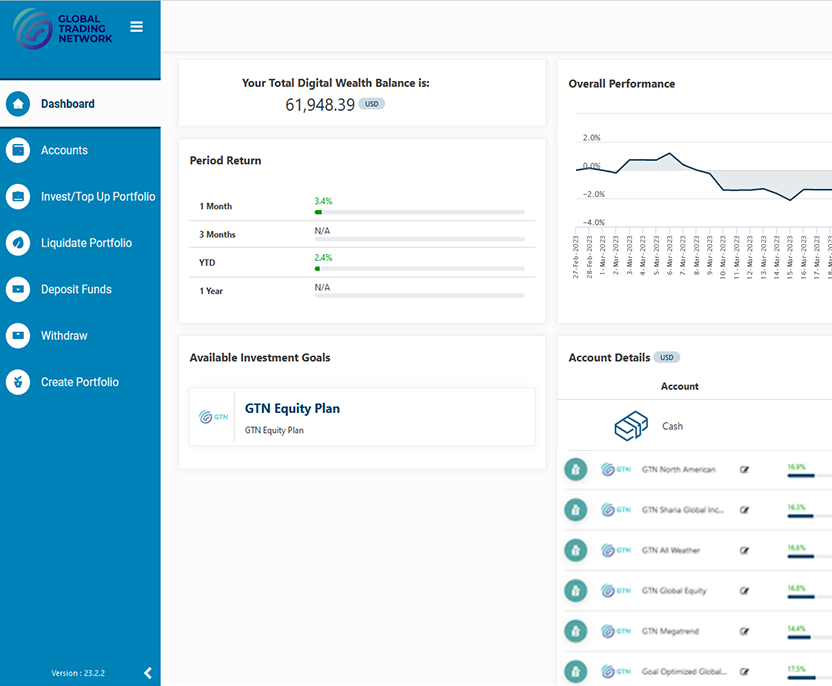
Task: Click the GTN North American 16.9% progress bar
Action: [x=810, y=476]
